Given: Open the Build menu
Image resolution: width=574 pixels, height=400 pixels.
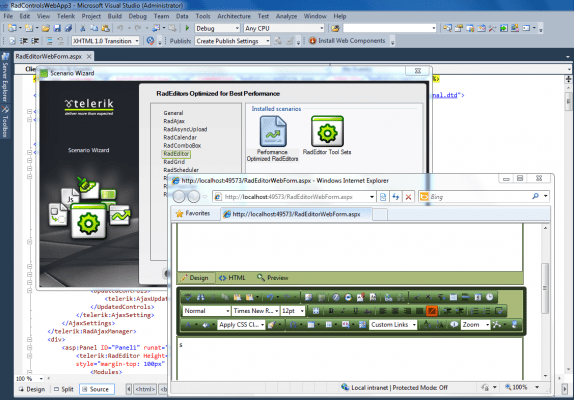Looking at the screenshot, I should 115,16.
